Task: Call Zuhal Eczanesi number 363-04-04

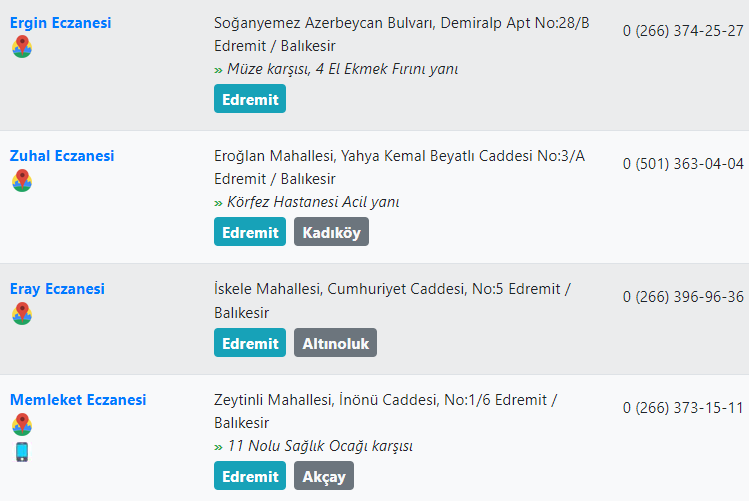Action: (683, 164)
